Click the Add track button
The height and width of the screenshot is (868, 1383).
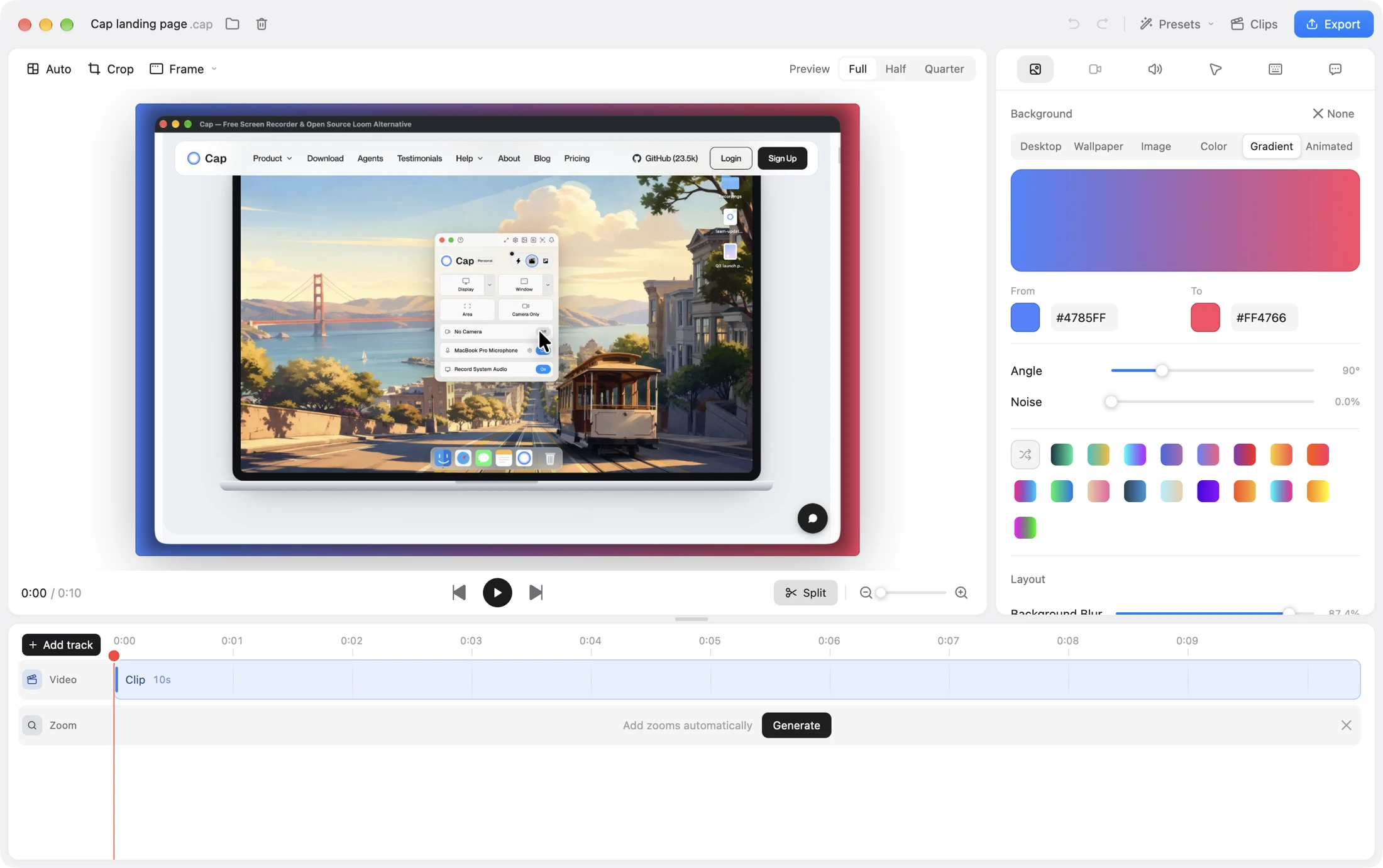point(61,645)
